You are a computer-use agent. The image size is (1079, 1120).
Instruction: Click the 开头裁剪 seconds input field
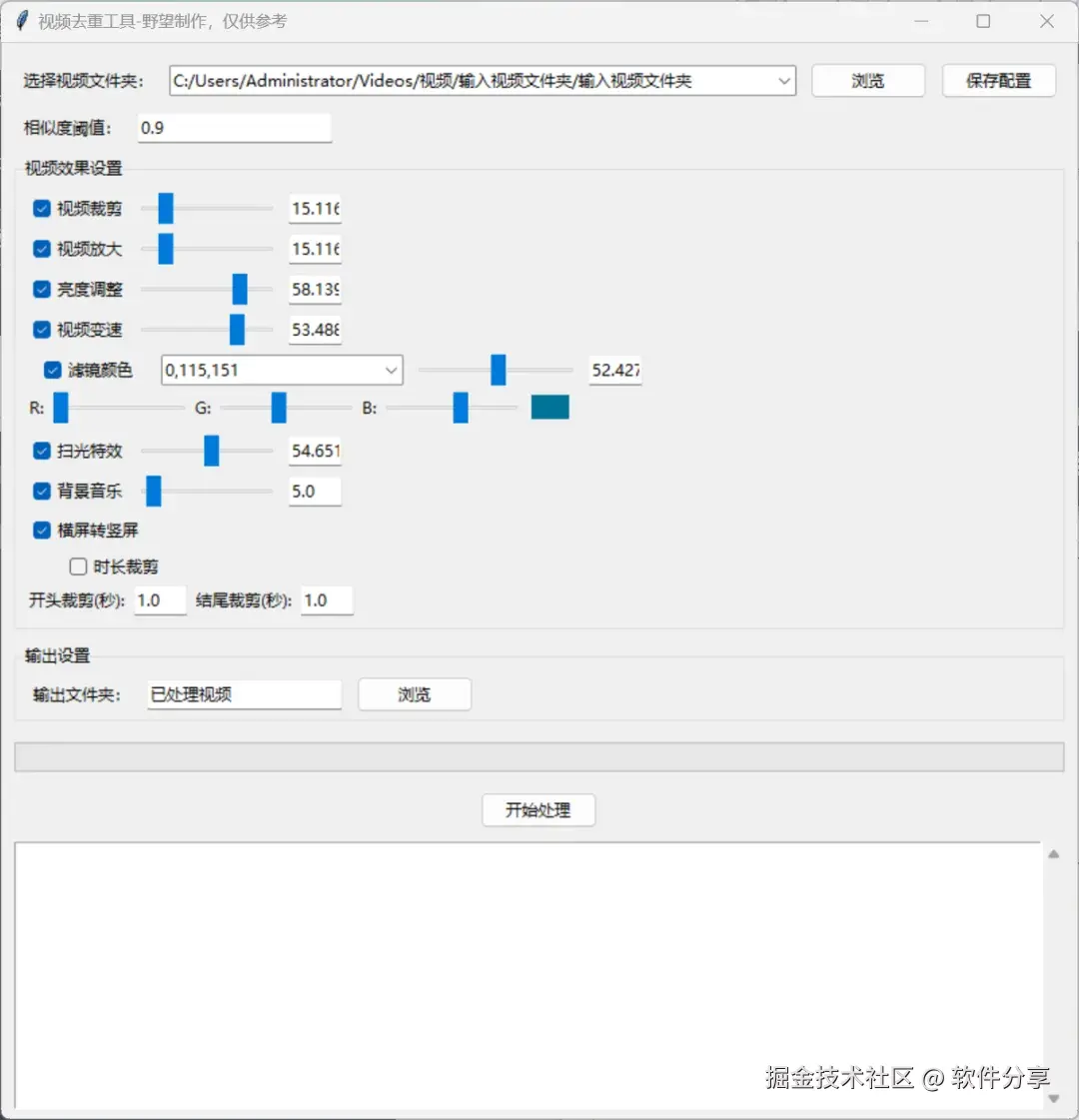pos(160,599)
